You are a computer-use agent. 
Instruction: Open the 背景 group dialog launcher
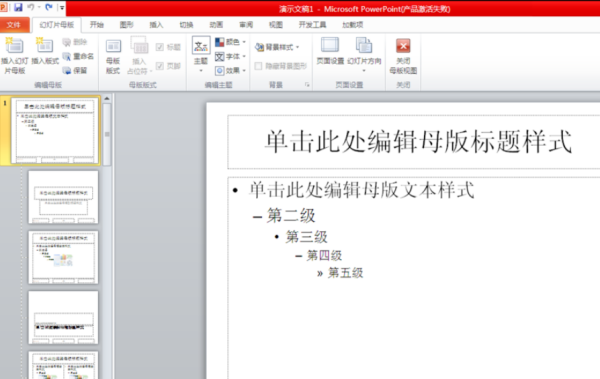tap(307, 85)
